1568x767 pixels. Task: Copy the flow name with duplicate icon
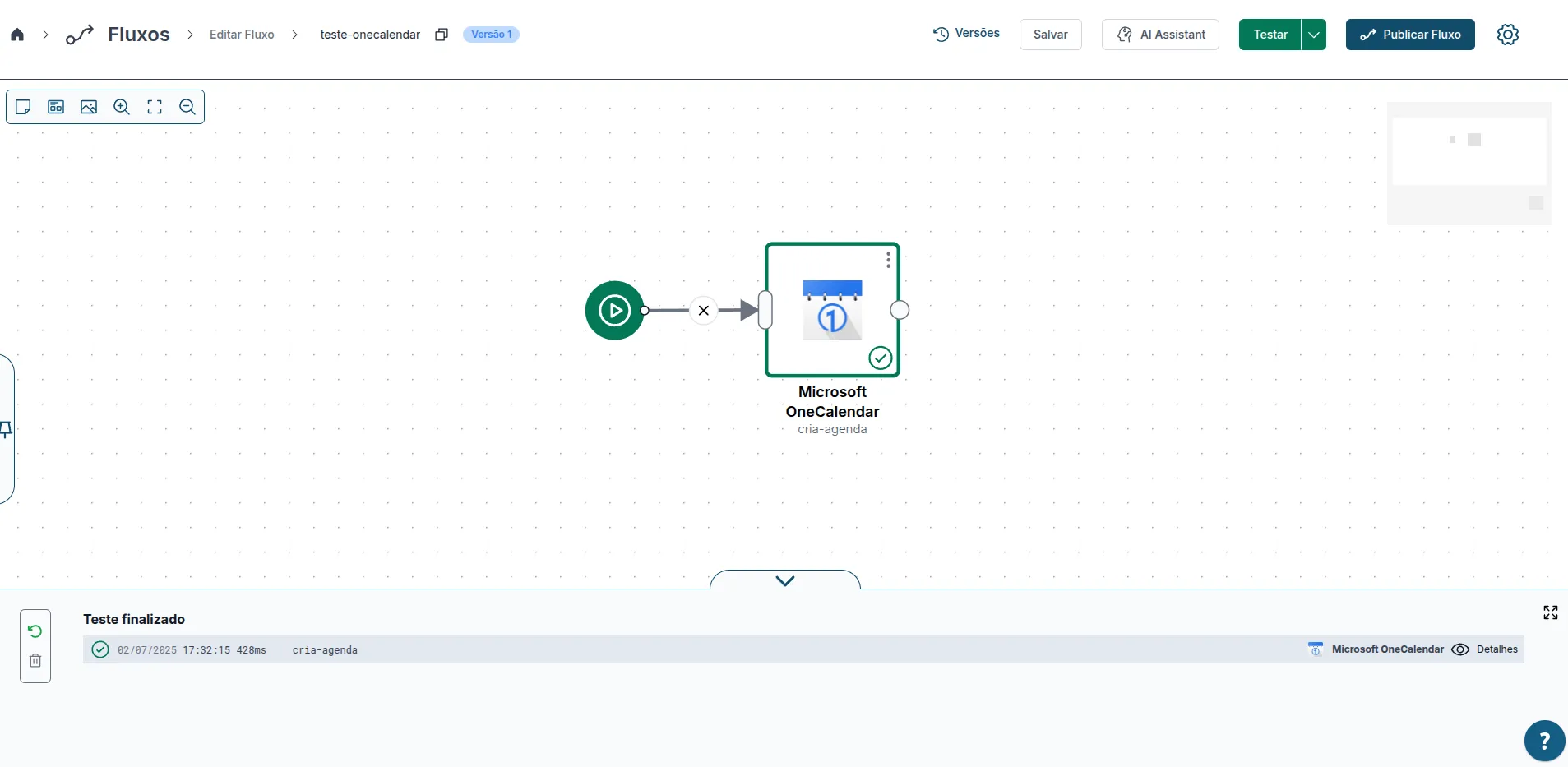[442, 35]
